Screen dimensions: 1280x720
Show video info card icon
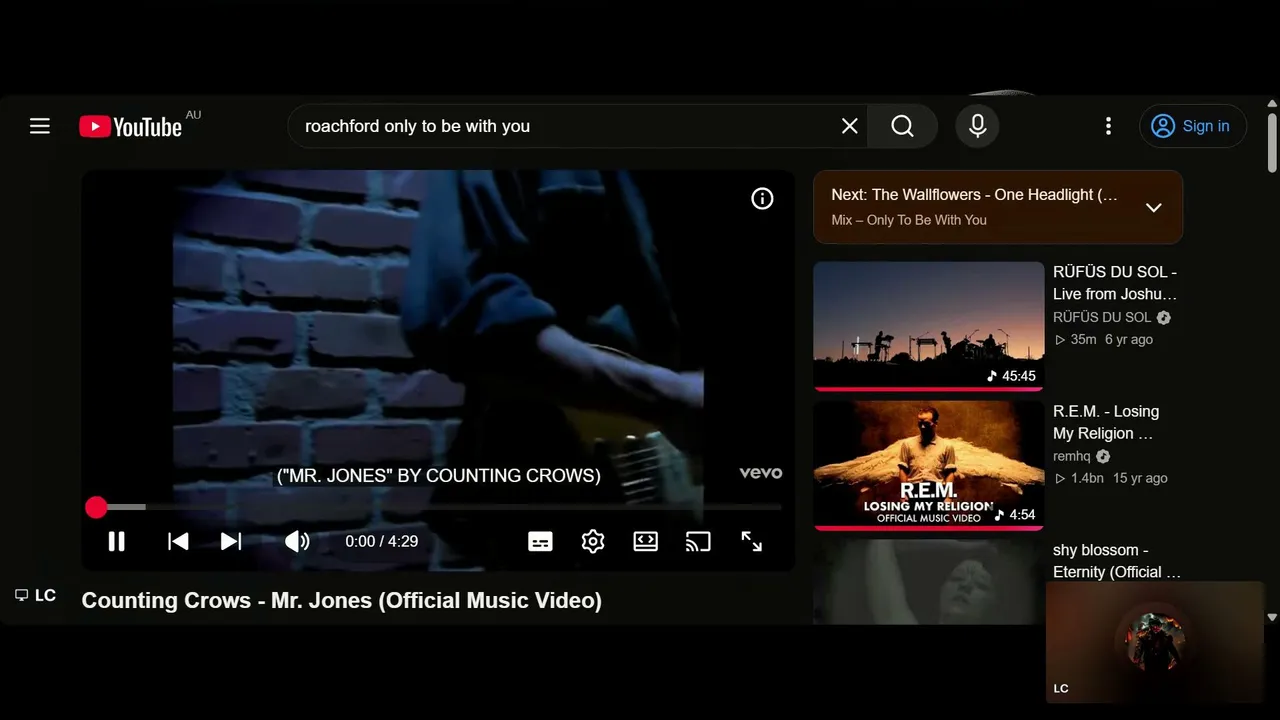tap(762, 199)
